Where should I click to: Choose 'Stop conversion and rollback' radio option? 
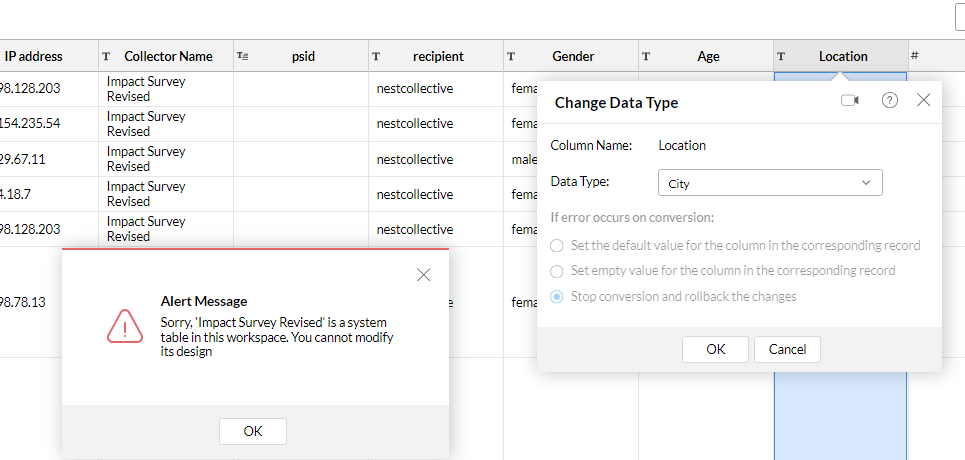pos(557,297)
